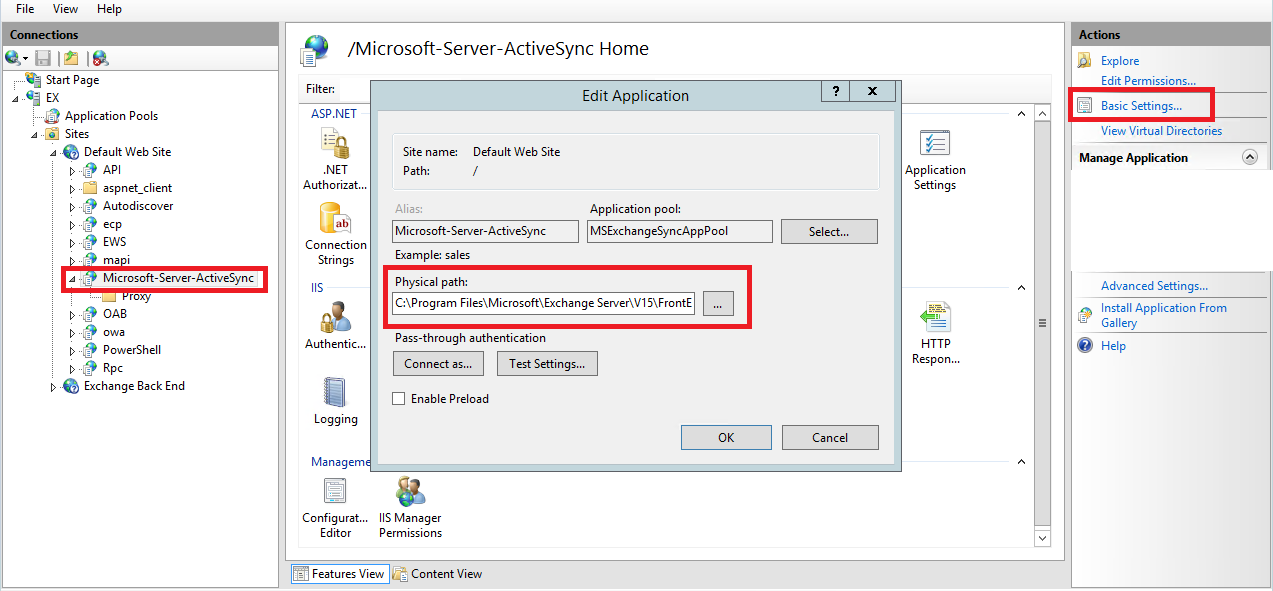Image resolution: width=1273 pixels, height=591 pixels.
Task: Open the Advanced Settings link
Action: coord(1154,286)
